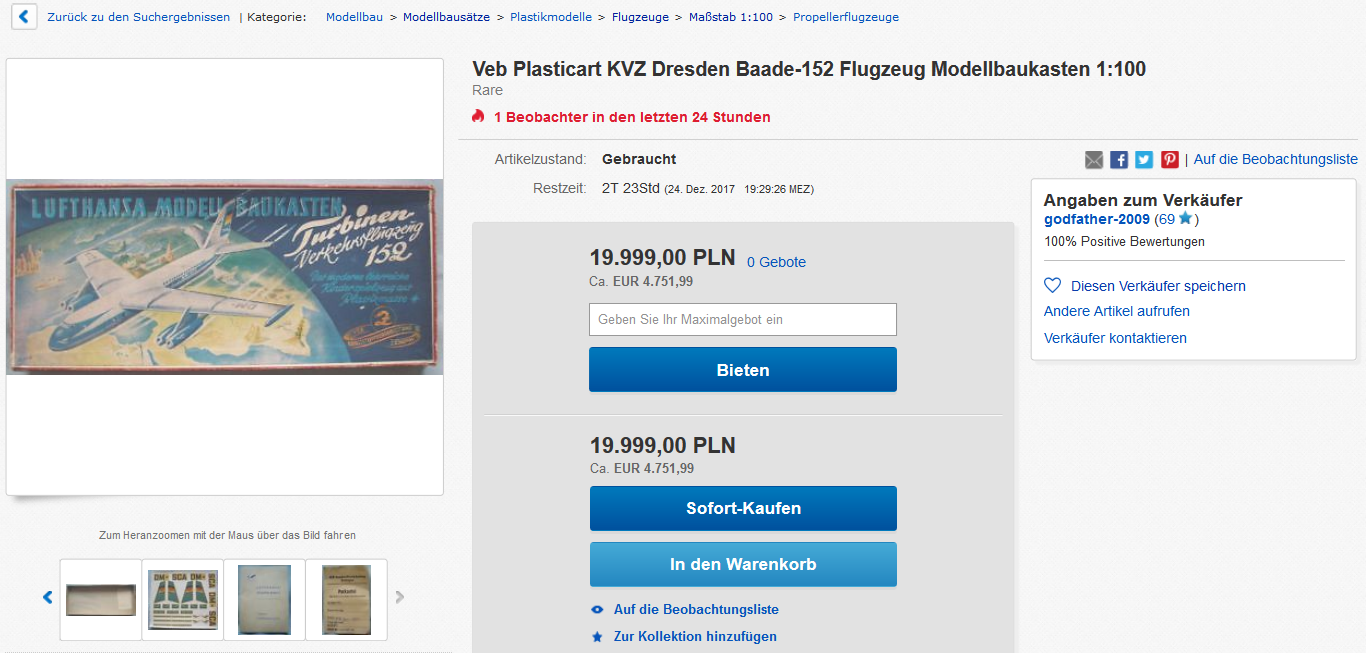This screenshot has width=1366, height=653.
Task: Click the Maximalgebot input field
Action: 743,319
